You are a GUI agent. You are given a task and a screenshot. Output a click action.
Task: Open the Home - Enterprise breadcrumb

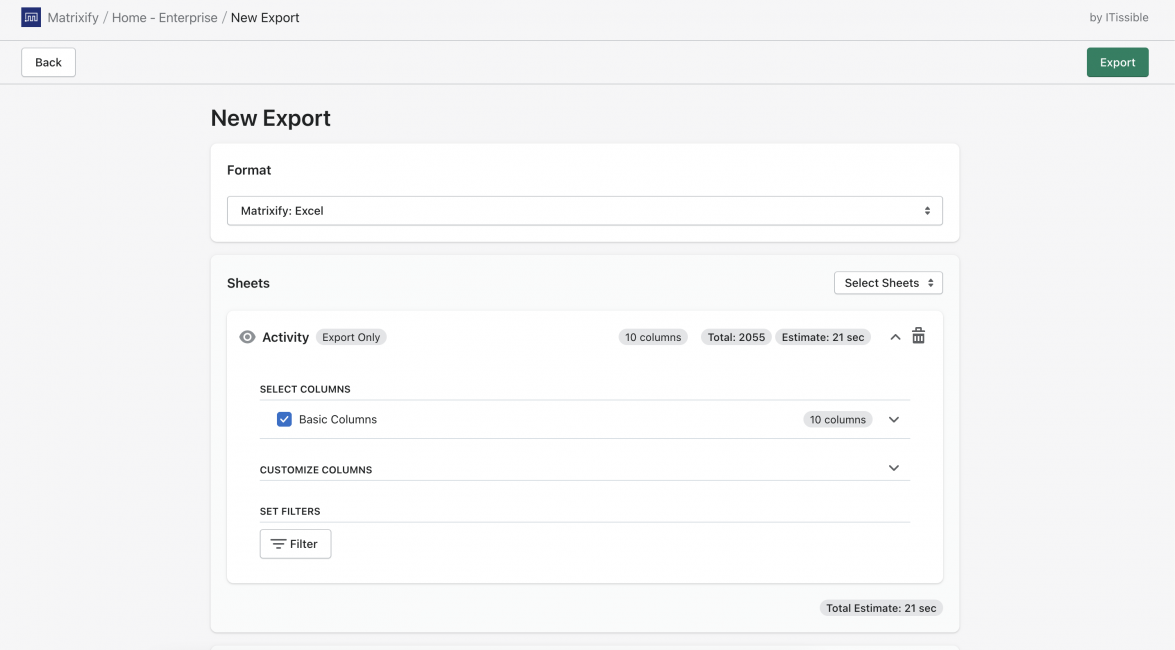tap(162, 17)
